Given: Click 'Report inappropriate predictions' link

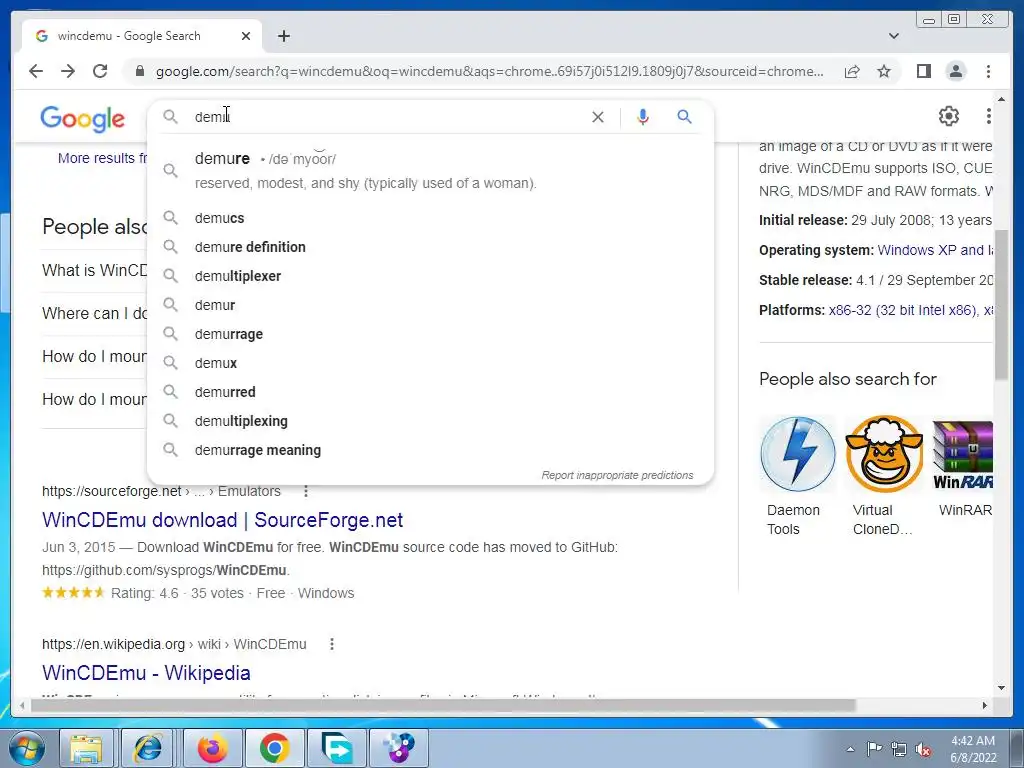Looking at the screenshot, I should coord(617,475).
